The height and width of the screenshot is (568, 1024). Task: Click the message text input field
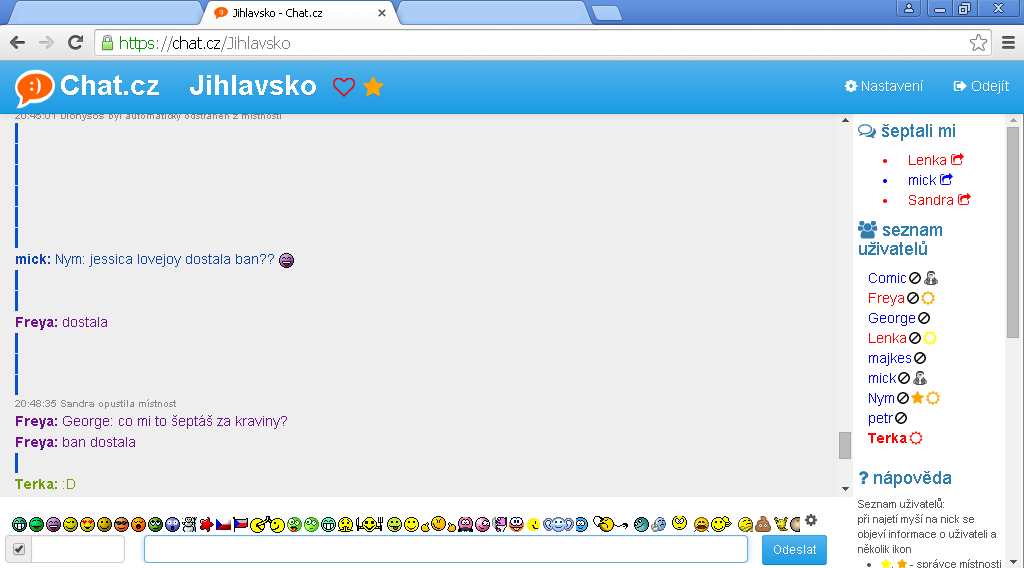445,549
